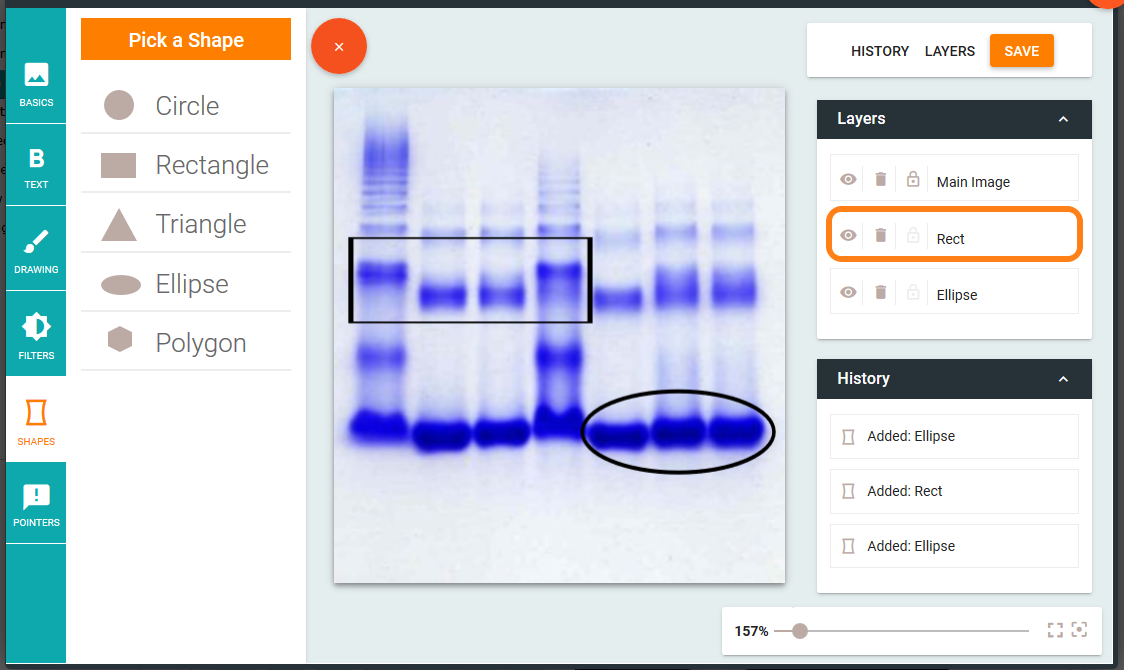The height and width of the screenshot is (670, 1124).
Task: Open the Pointers tool panel
Action: point(36,504)
